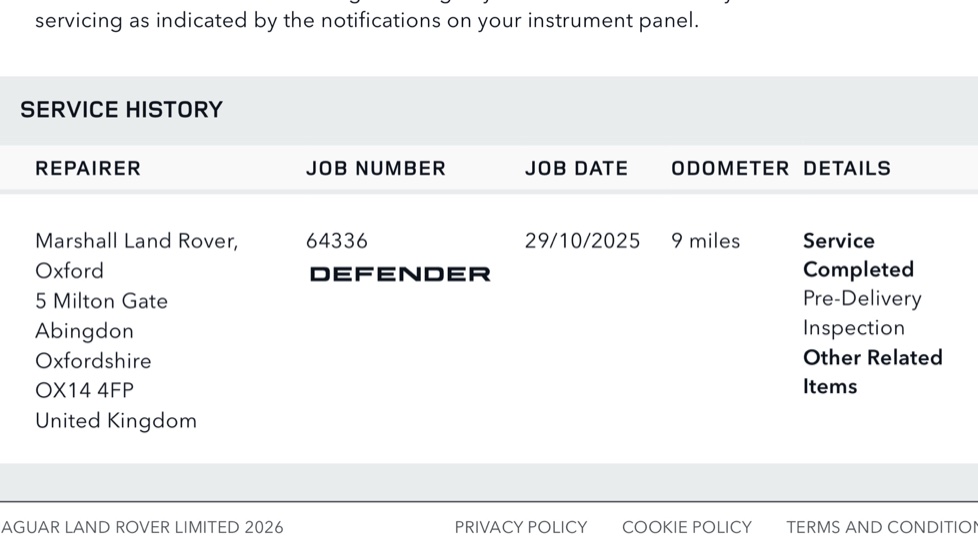Select the job date 29/10/2025
The width and height of the screenshot is (978, 550).
pos(582,241)
